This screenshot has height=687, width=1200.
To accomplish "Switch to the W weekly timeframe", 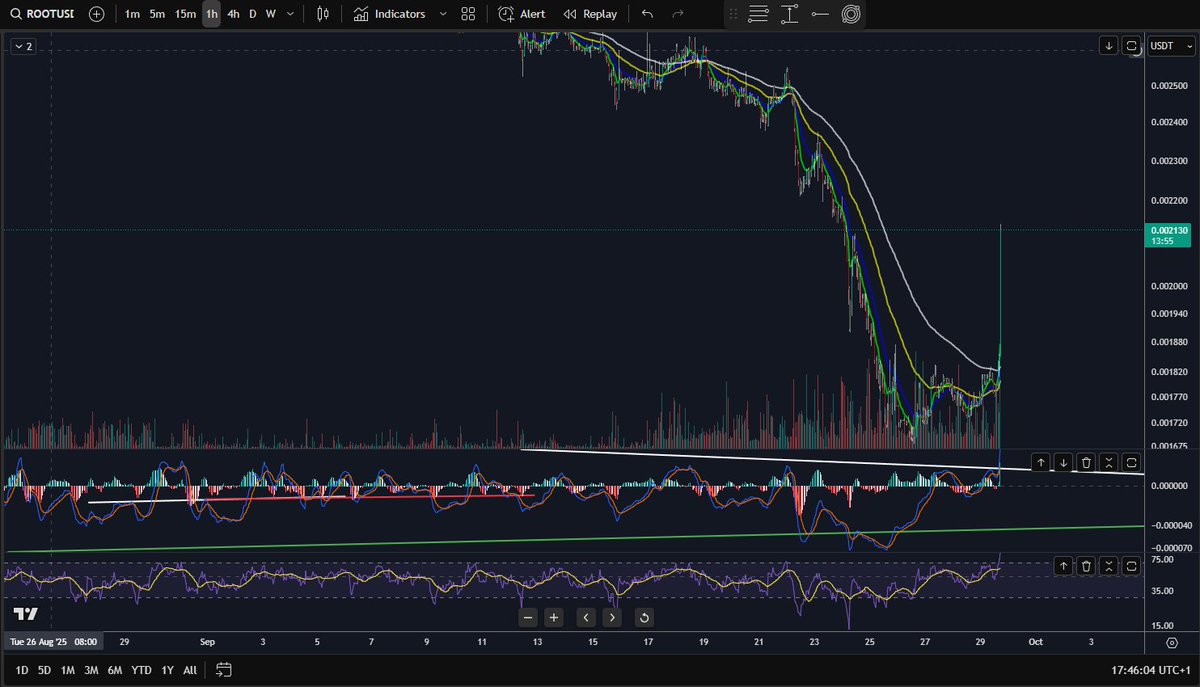I will (x=270, y=14).
